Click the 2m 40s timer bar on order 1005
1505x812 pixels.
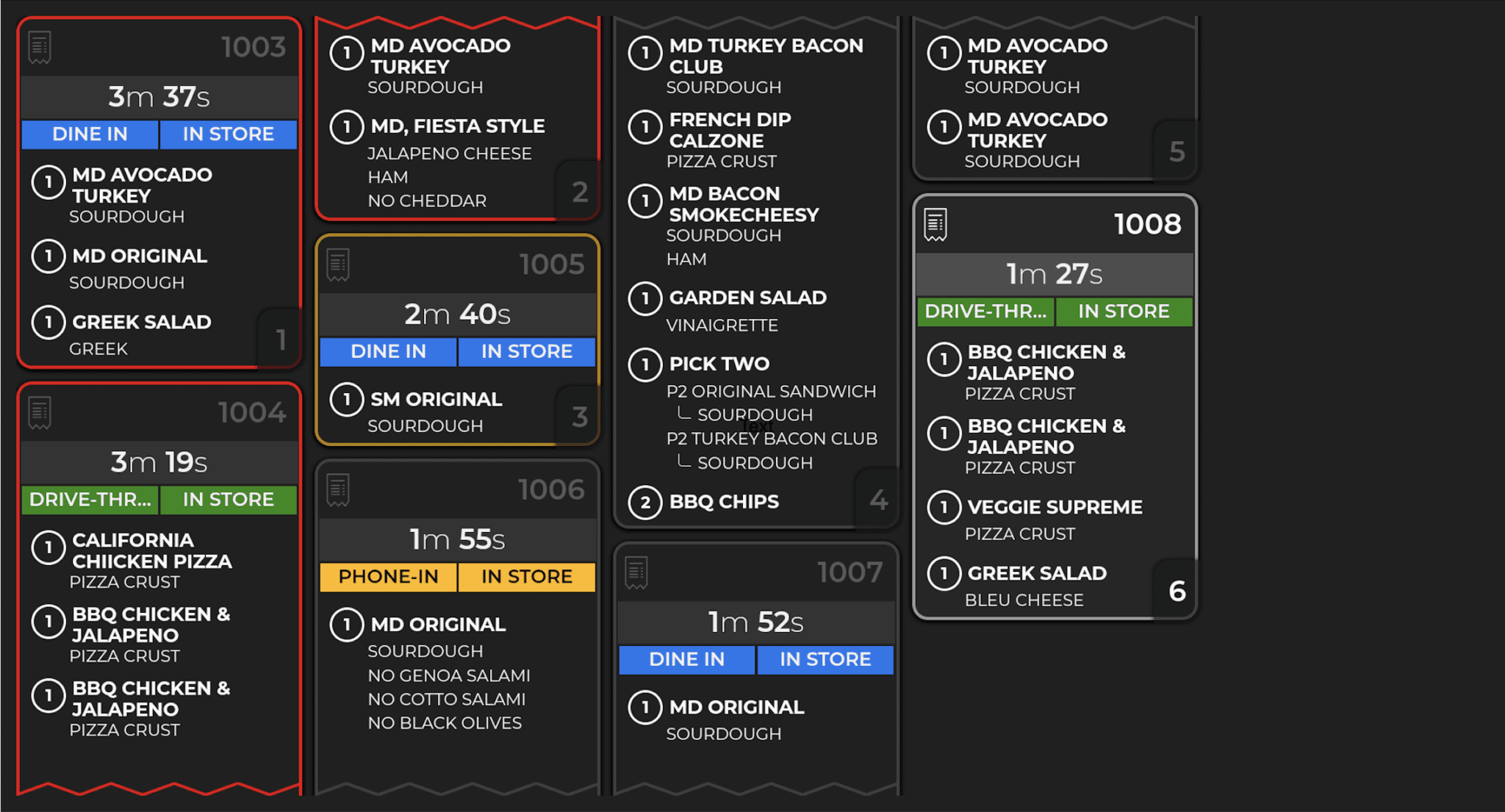[x=456, y=314]
